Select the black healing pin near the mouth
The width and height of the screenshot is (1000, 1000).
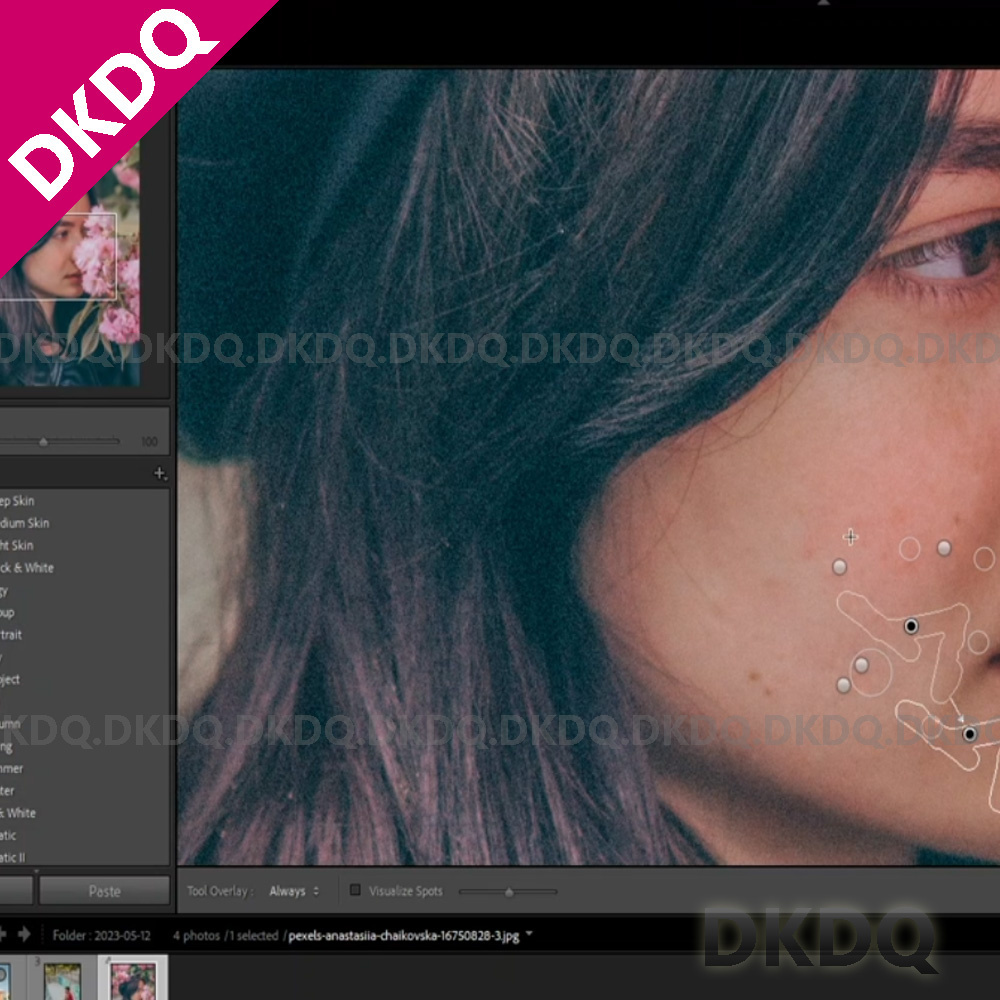click(969, 734)
